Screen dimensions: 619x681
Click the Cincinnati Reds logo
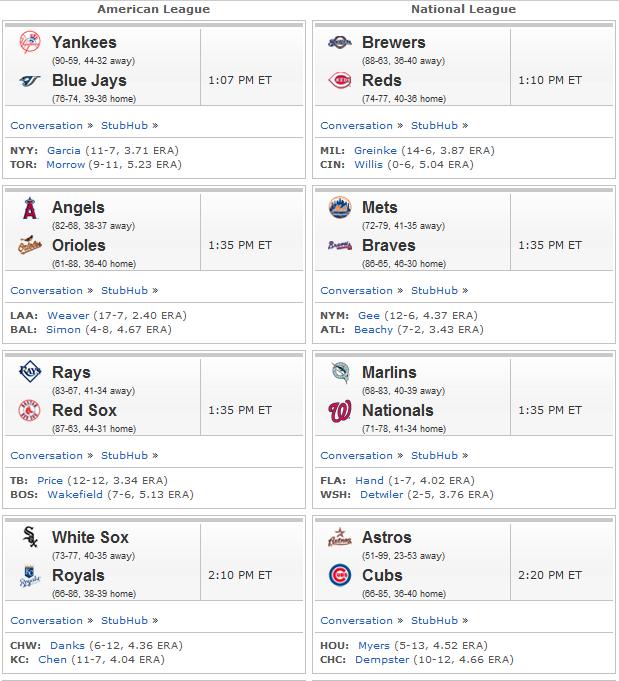coord(340,80)
